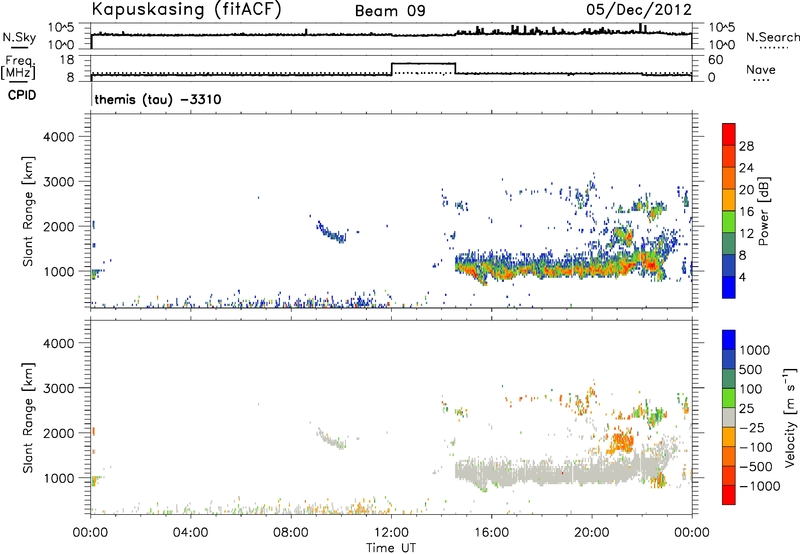Screen dimensions: 800x554
Task: Click the Kapuskasing (fitACF) title
Action: coord(186,9)
